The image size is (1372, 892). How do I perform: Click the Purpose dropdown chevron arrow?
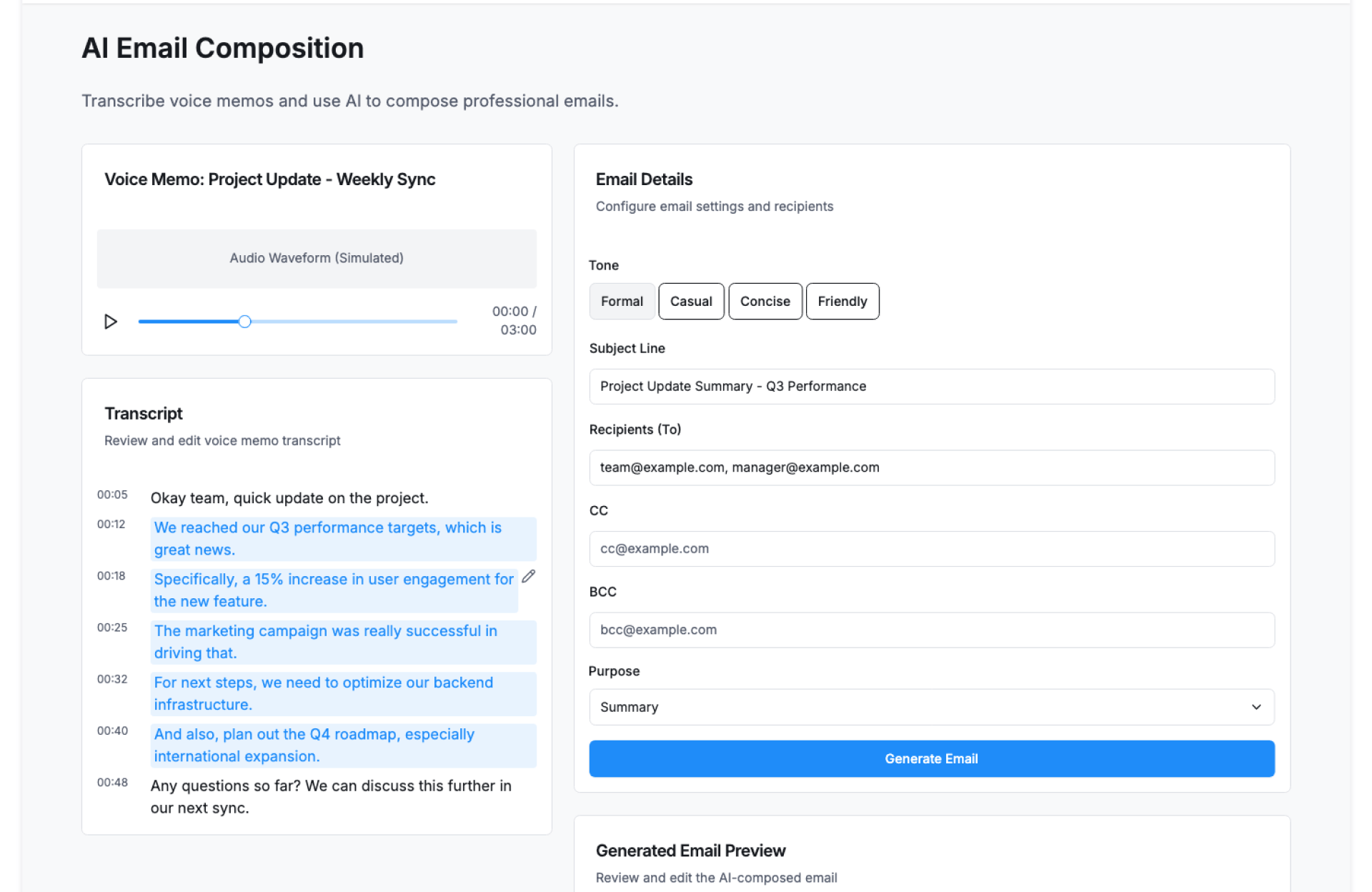1256,708
